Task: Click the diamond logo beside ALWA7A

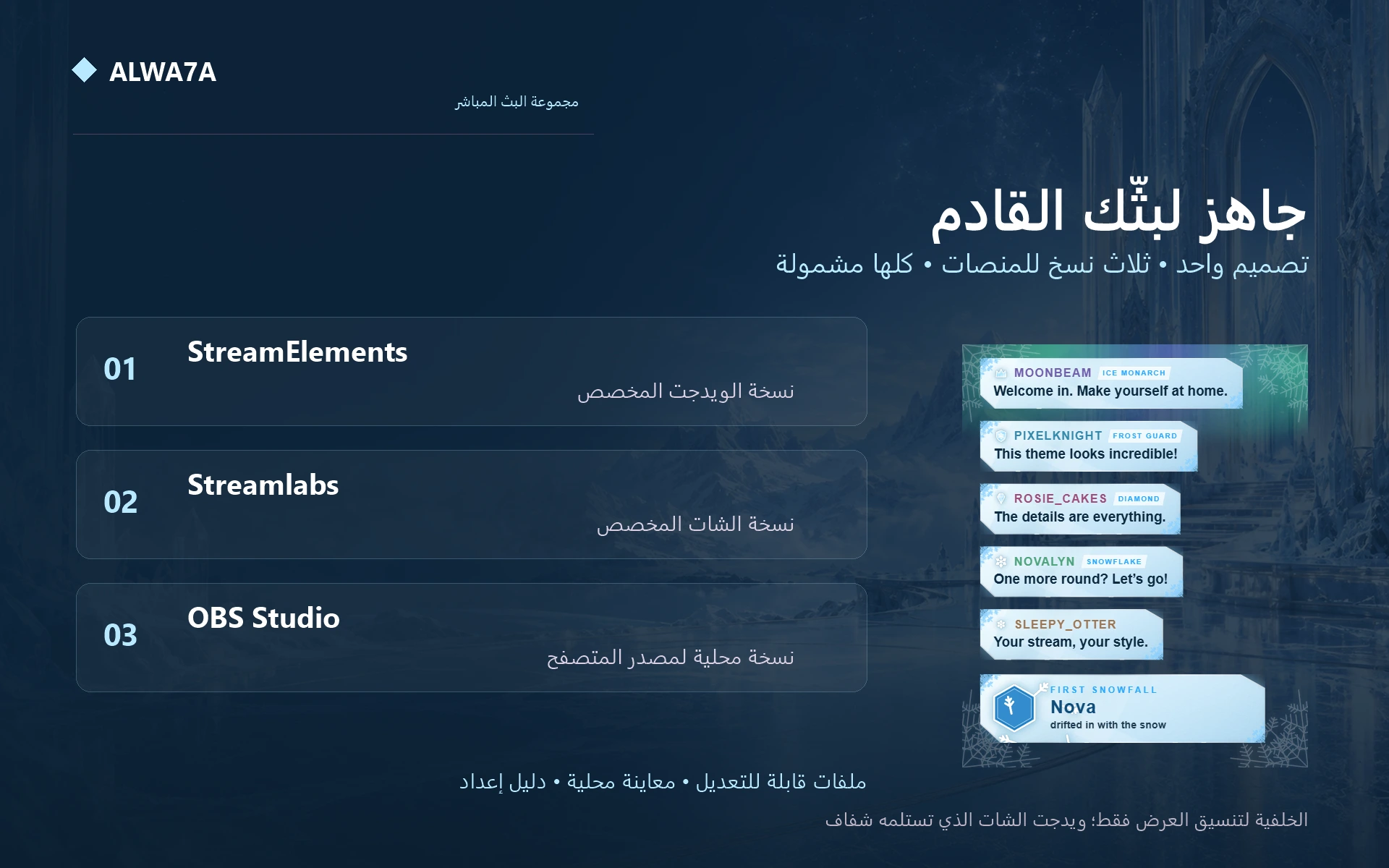Action: tap(85, 70)
